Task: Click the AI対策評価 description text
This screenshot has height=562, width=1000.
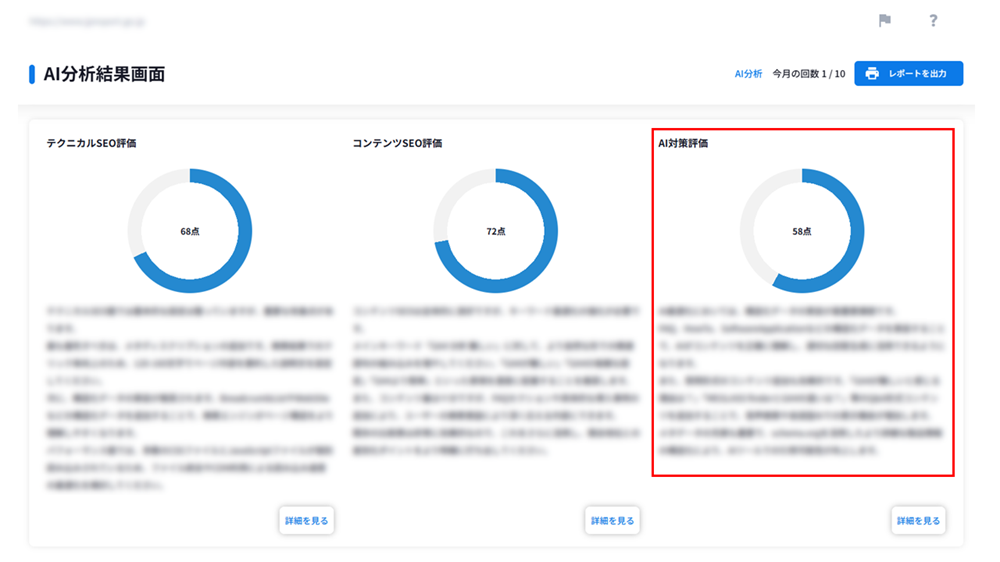Action: pyautogui.click(x=802, y=380)
